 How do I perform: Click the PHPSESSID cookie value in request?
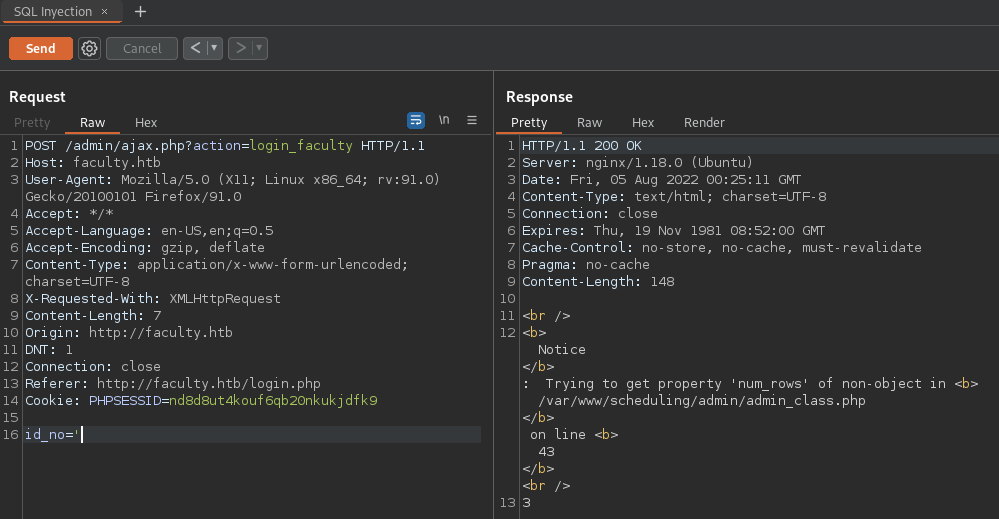[x=273, y=401]
